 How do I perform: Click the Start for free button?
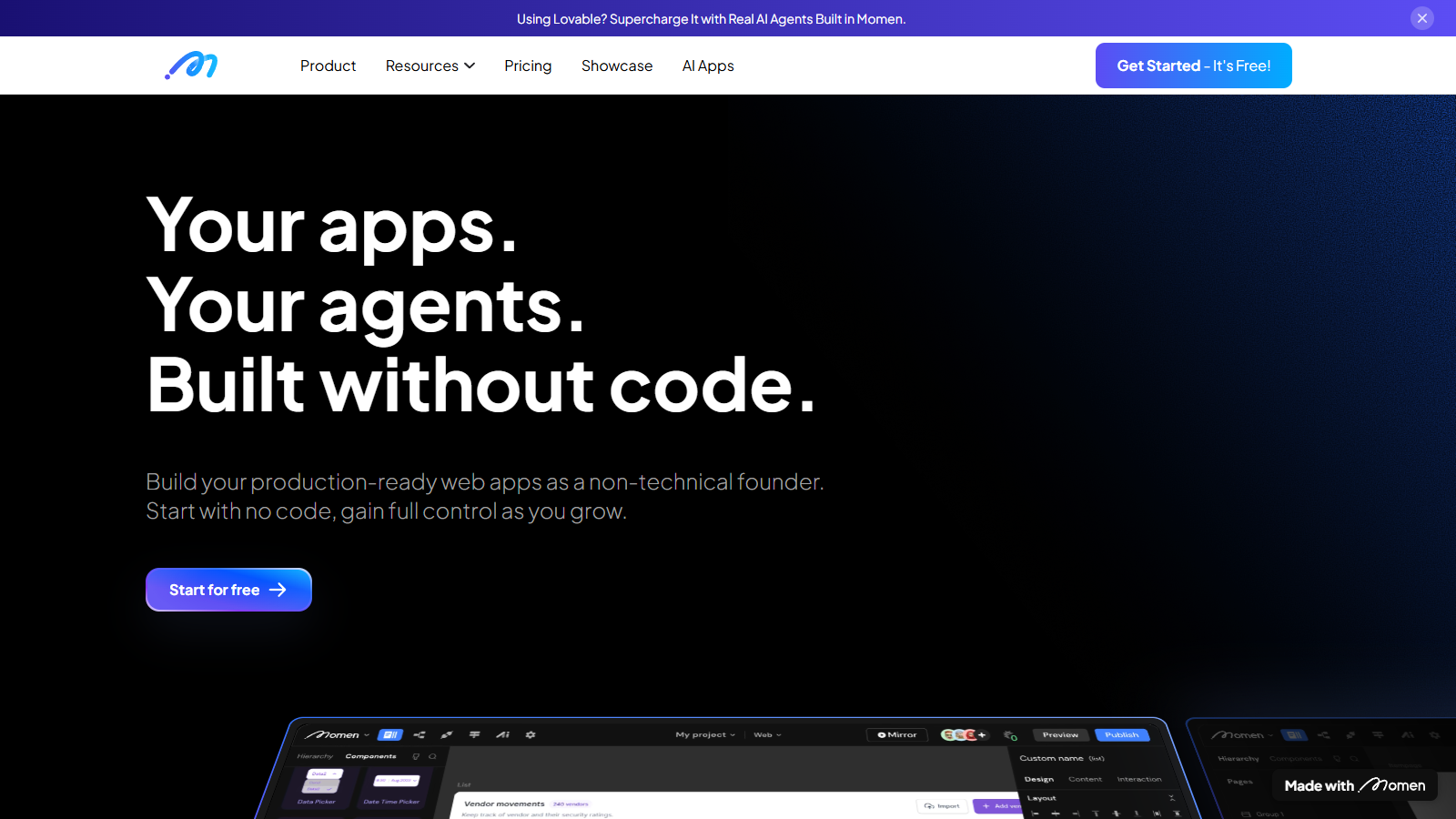(228, 589)
